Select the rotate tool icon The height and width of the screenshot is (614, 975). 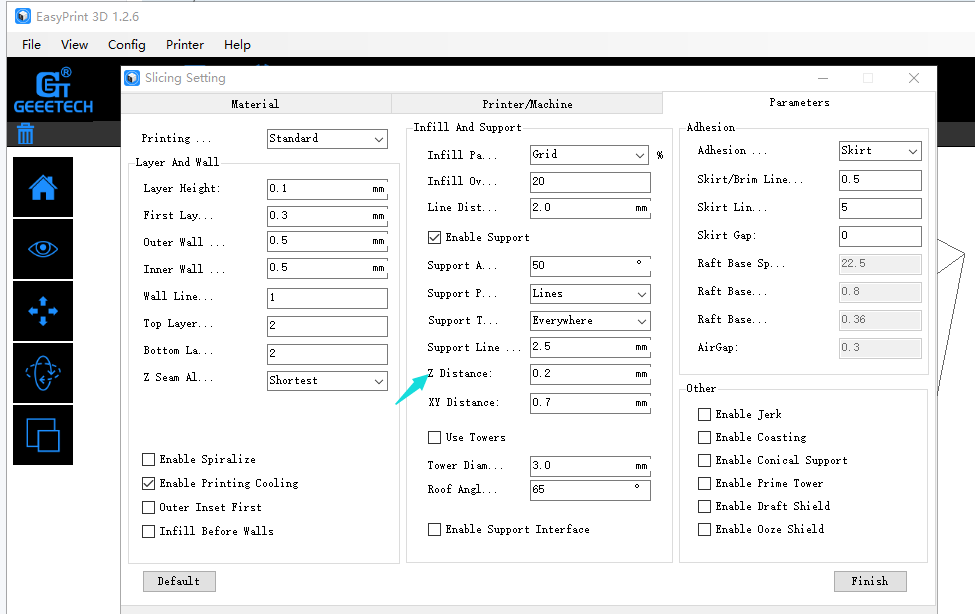pos(43,373)
